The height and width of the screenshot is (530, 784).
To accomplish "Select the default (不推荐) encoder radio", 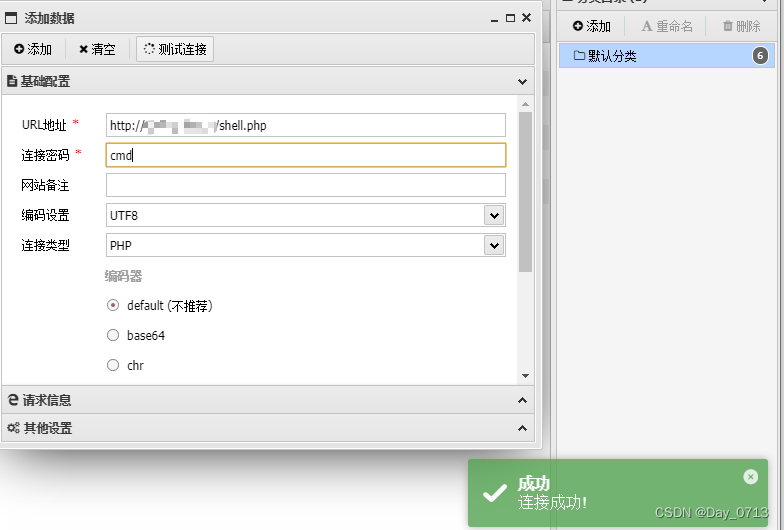I will click(x=113, y=306).
